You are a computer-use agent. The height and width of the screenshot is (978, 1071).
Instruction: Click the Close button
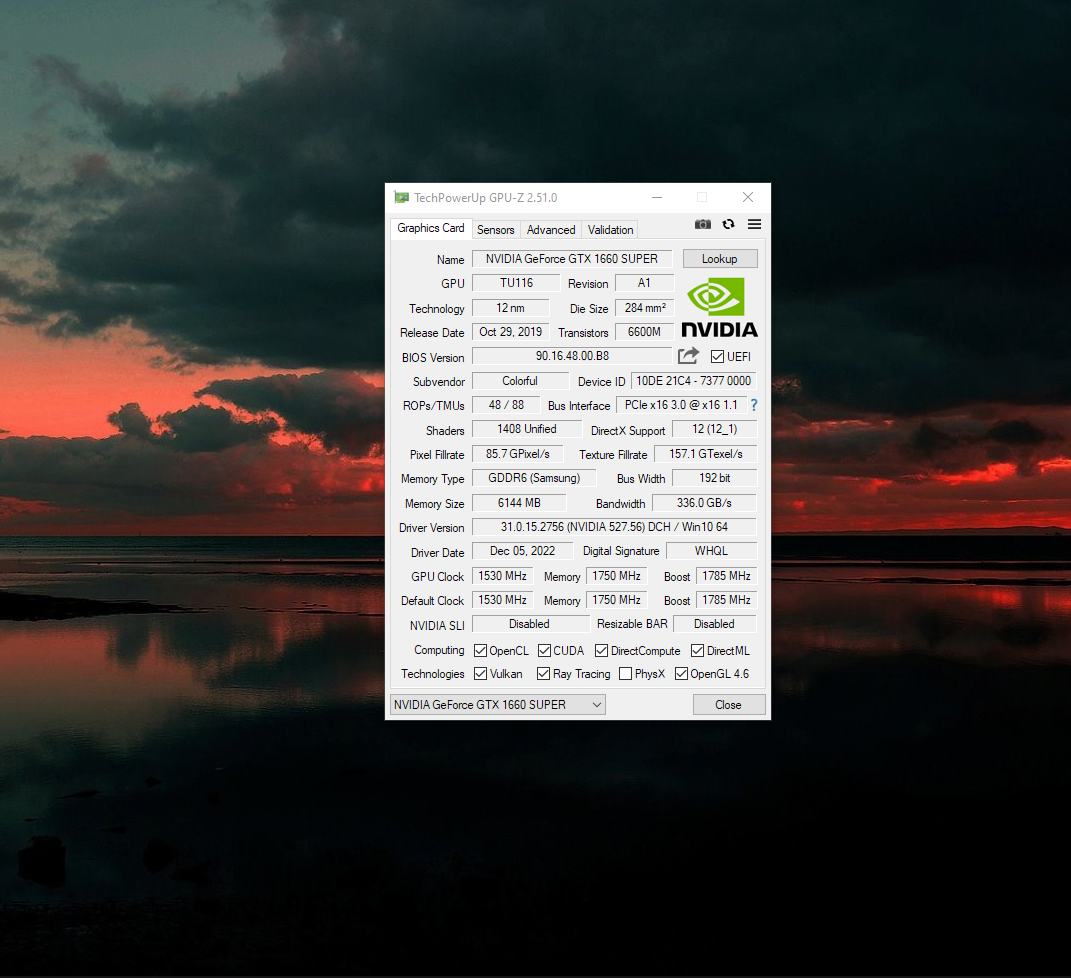(729, 704)
